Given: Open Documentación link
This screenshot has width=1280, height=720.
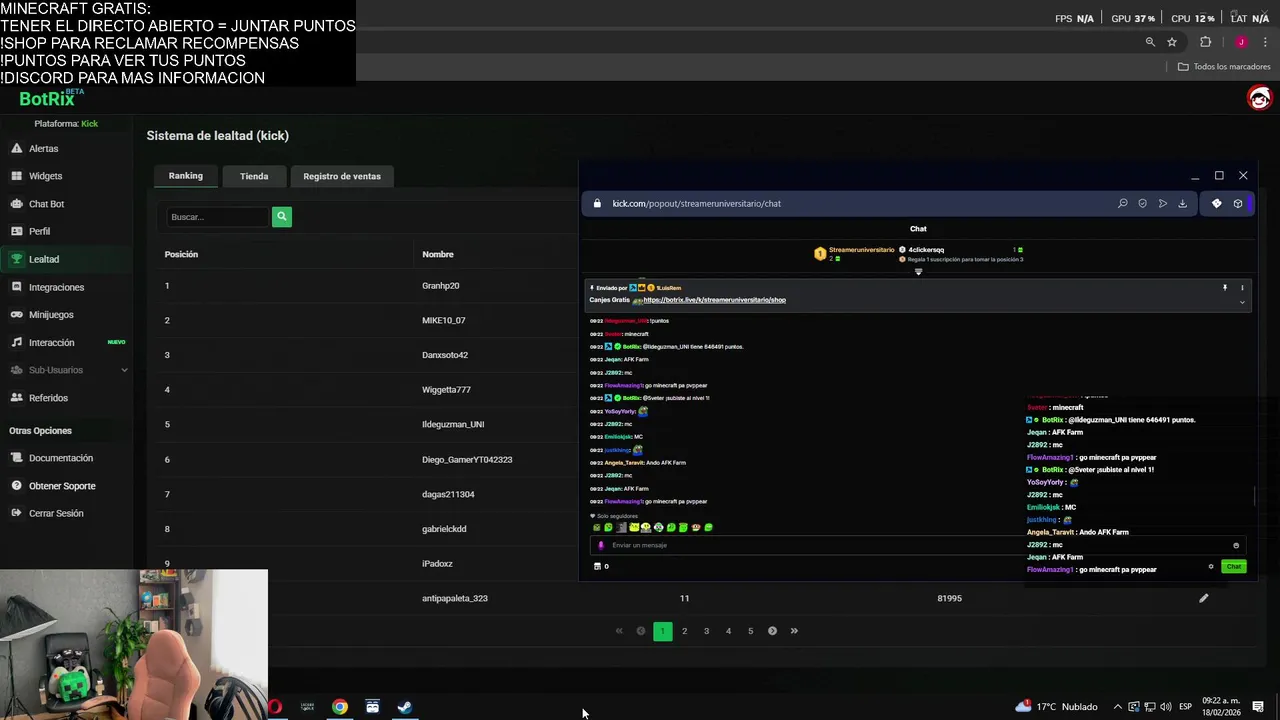Looking at the screenshot, I should point(60,458).
